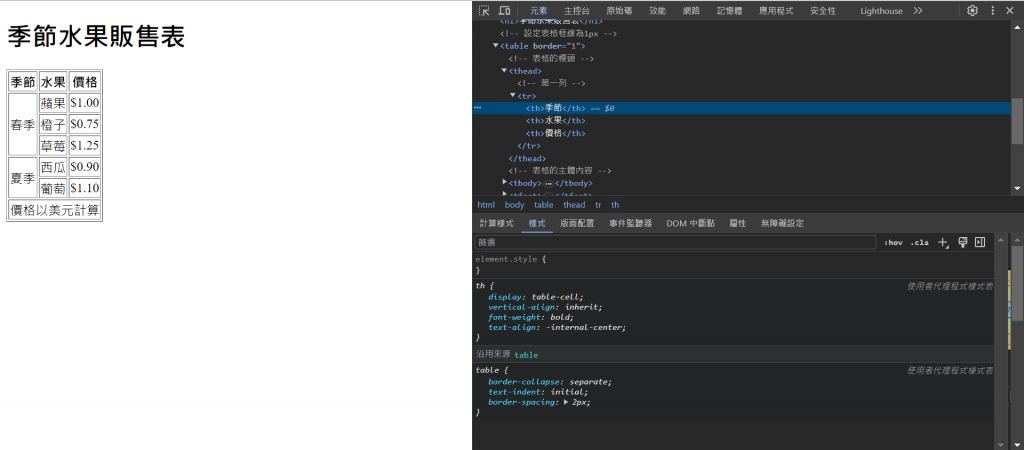Click the display: table-cell declaration
Screen dimensions: 1024x450
tap(536, 297)
